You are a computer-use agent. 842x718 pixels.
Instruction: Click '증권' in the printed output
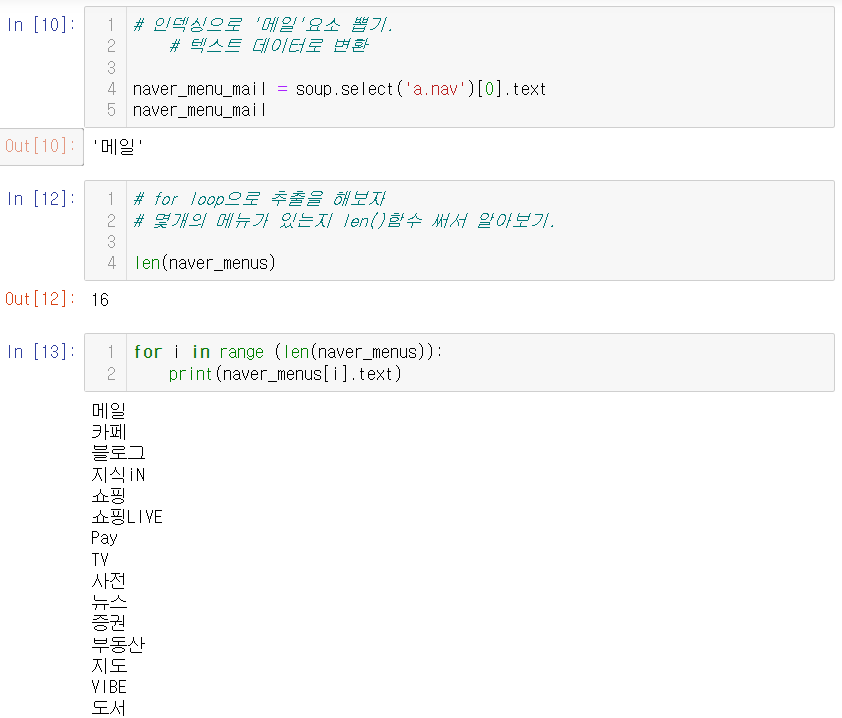point(109,622)
